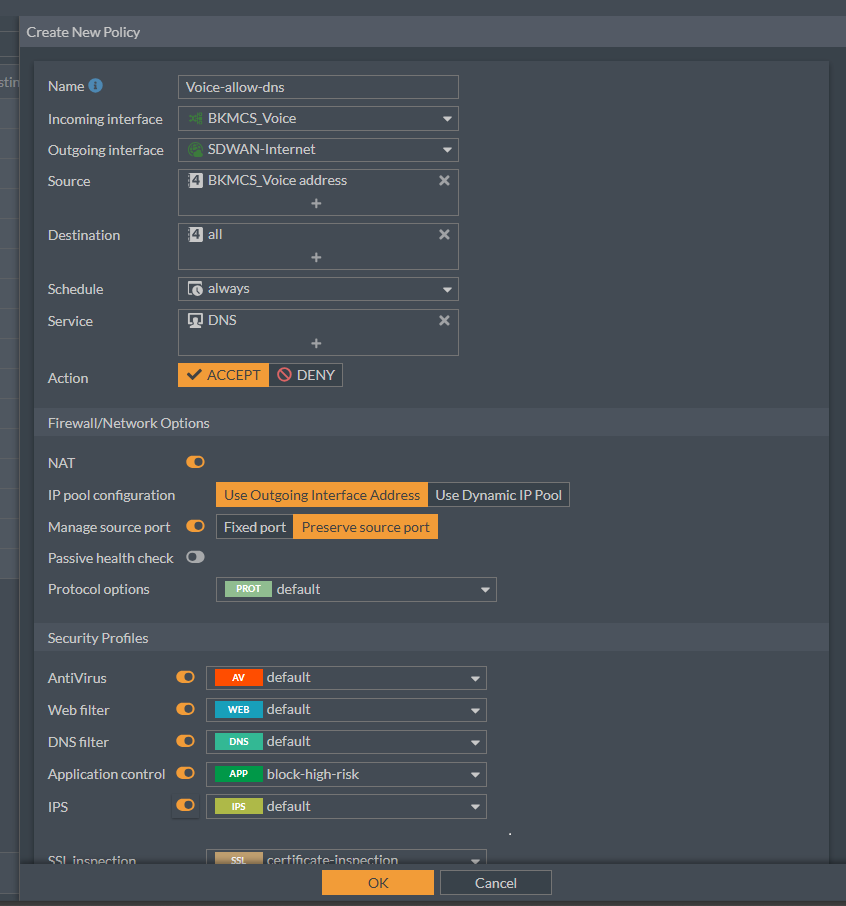Click OK to save policy
This screenshot has width=846, height=906.
click(x=378, y=883)
